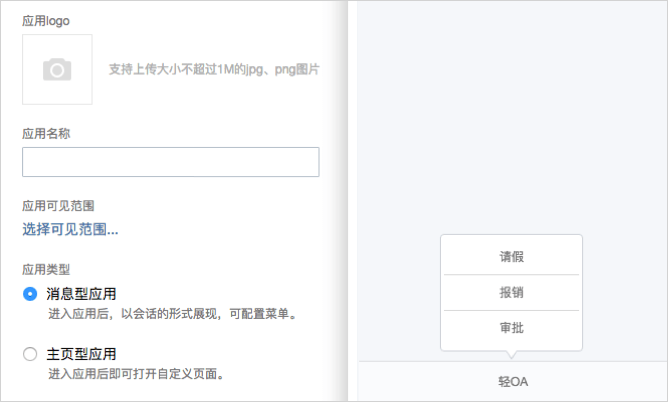Click the 应用名称 label text
This screenshot has width=668, height=402.
(x=46, y=134)
